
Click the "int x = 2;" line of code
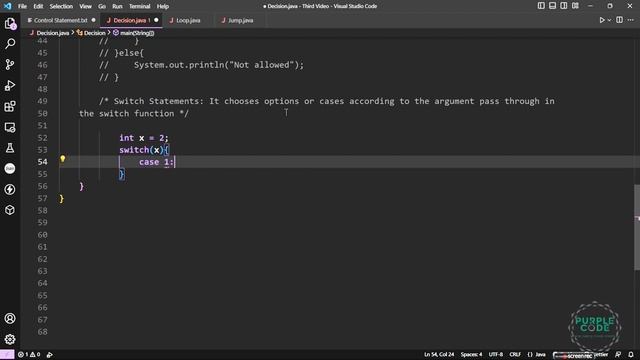[144, 138]
